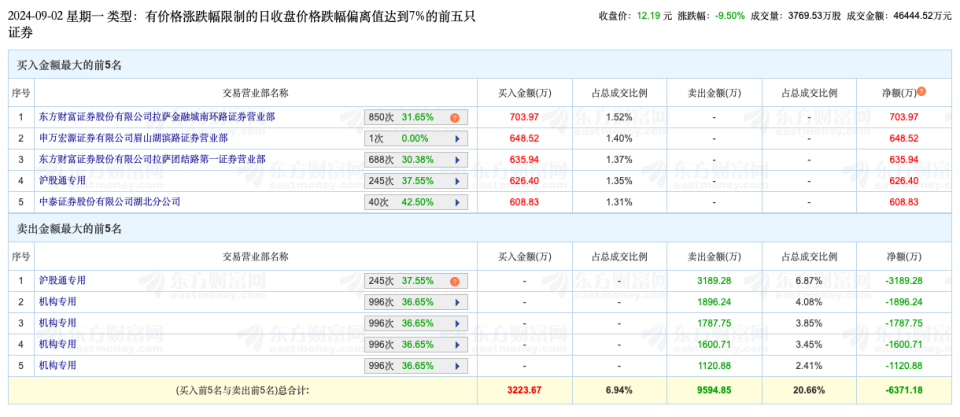The height and width of the screenshot is (417, 960).
Task: Open the 机构专用 link in sell row 2
Action: coord(57,302)
